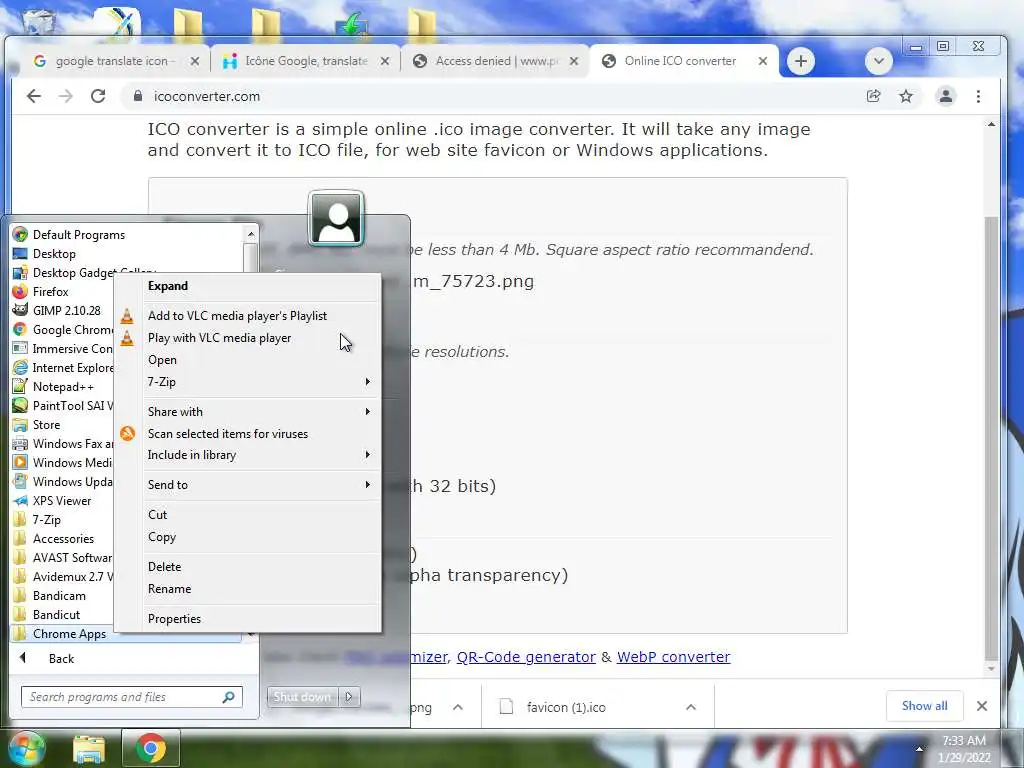Launch GIMP 2.10.28 from Start menu

[63, 310]
